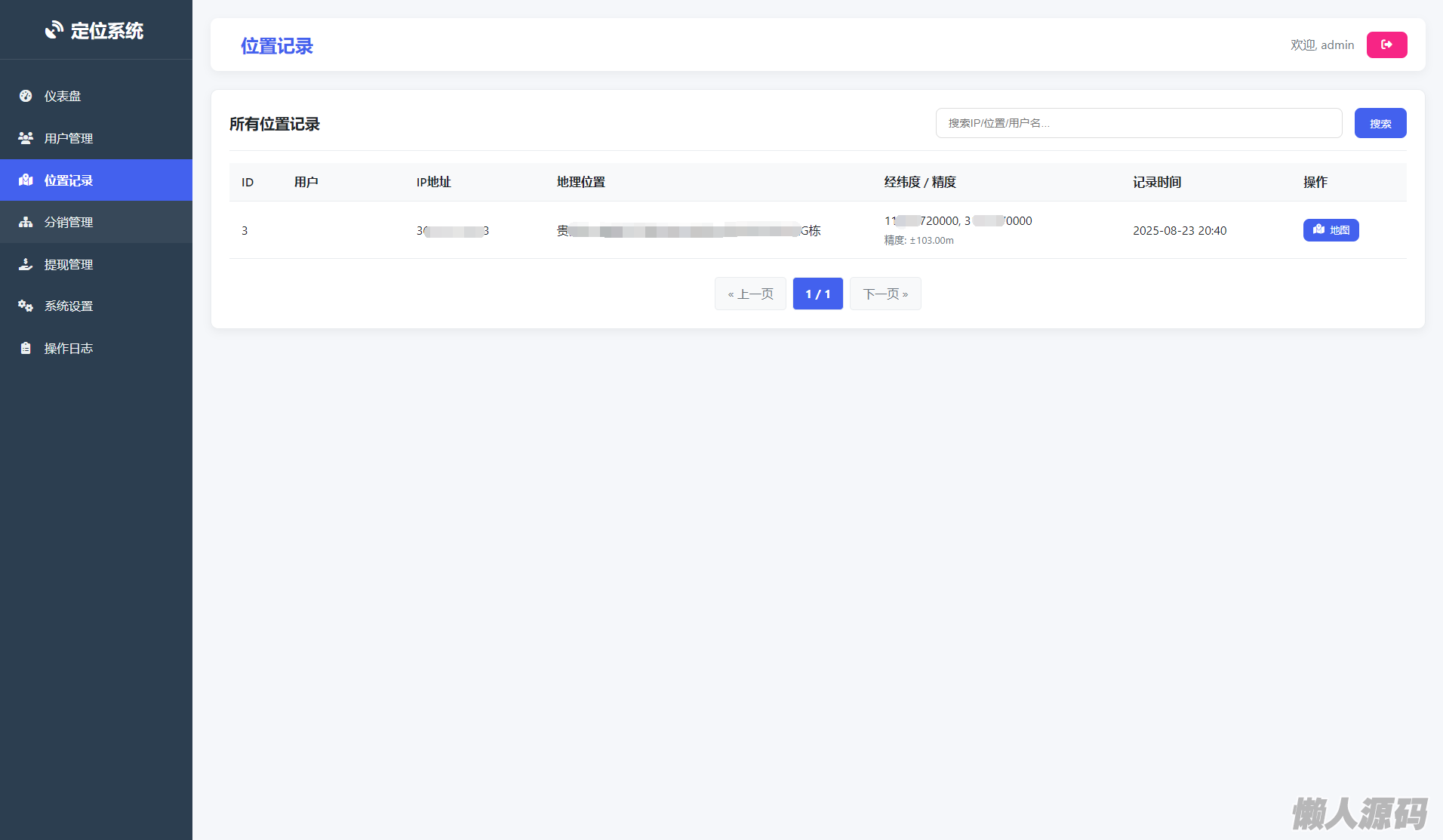Click the distribution management hierarchy icon
Image resolution: width=1443 pixels, height=840 pixels.
click(x=26, y=222)
